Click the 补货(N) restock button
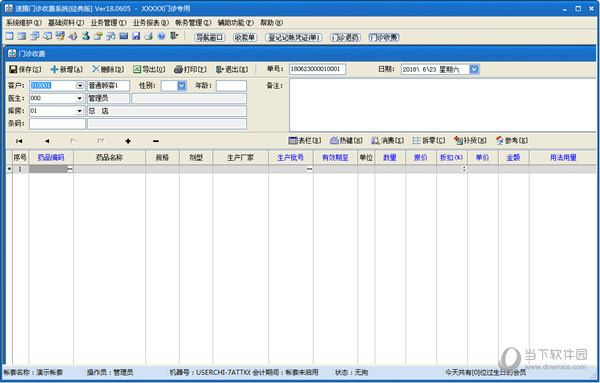Screen dimensions: 600x383 [470, 140]
